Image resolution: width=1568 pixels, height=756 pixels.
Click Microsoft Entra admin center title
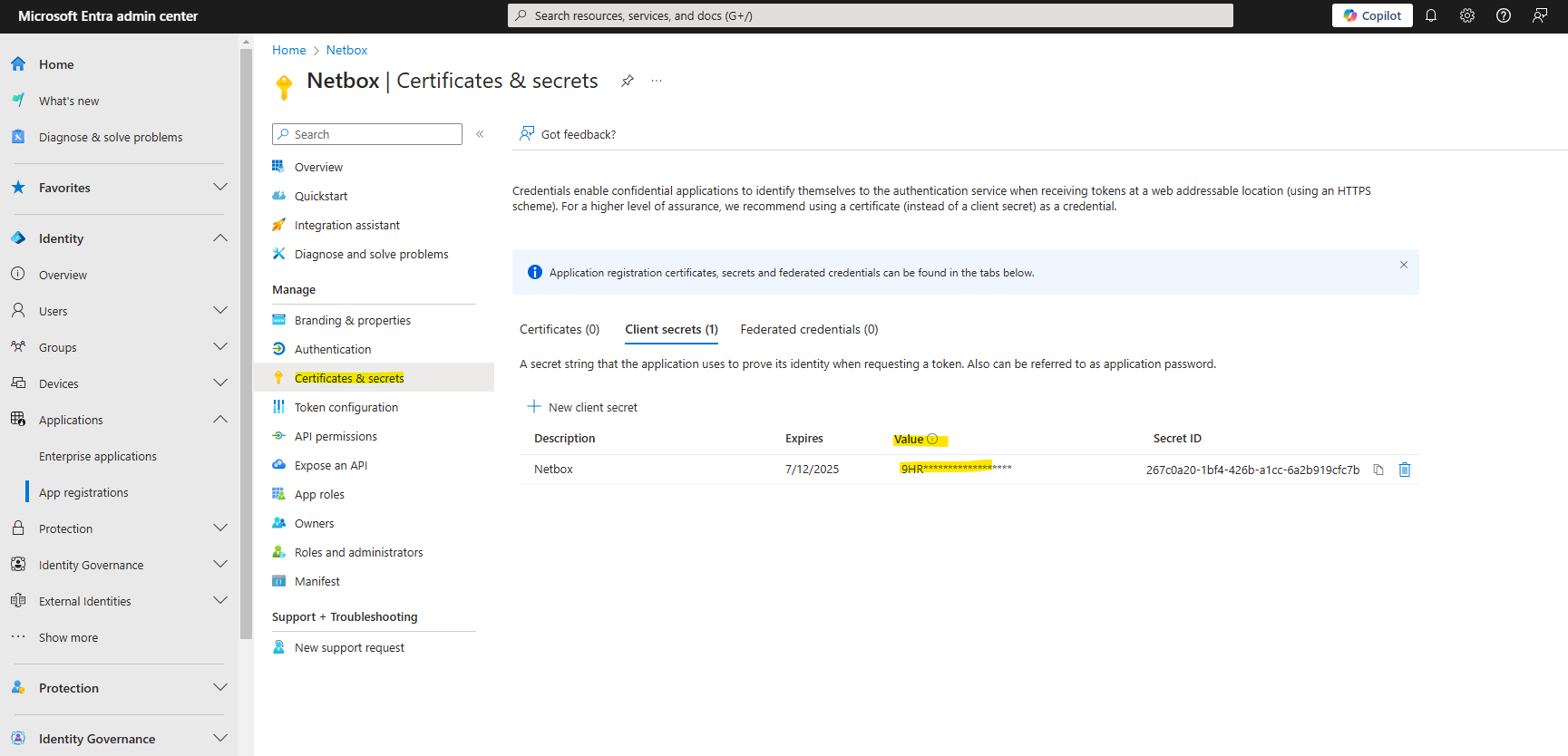pyautogui.click(x=108, y=15)
